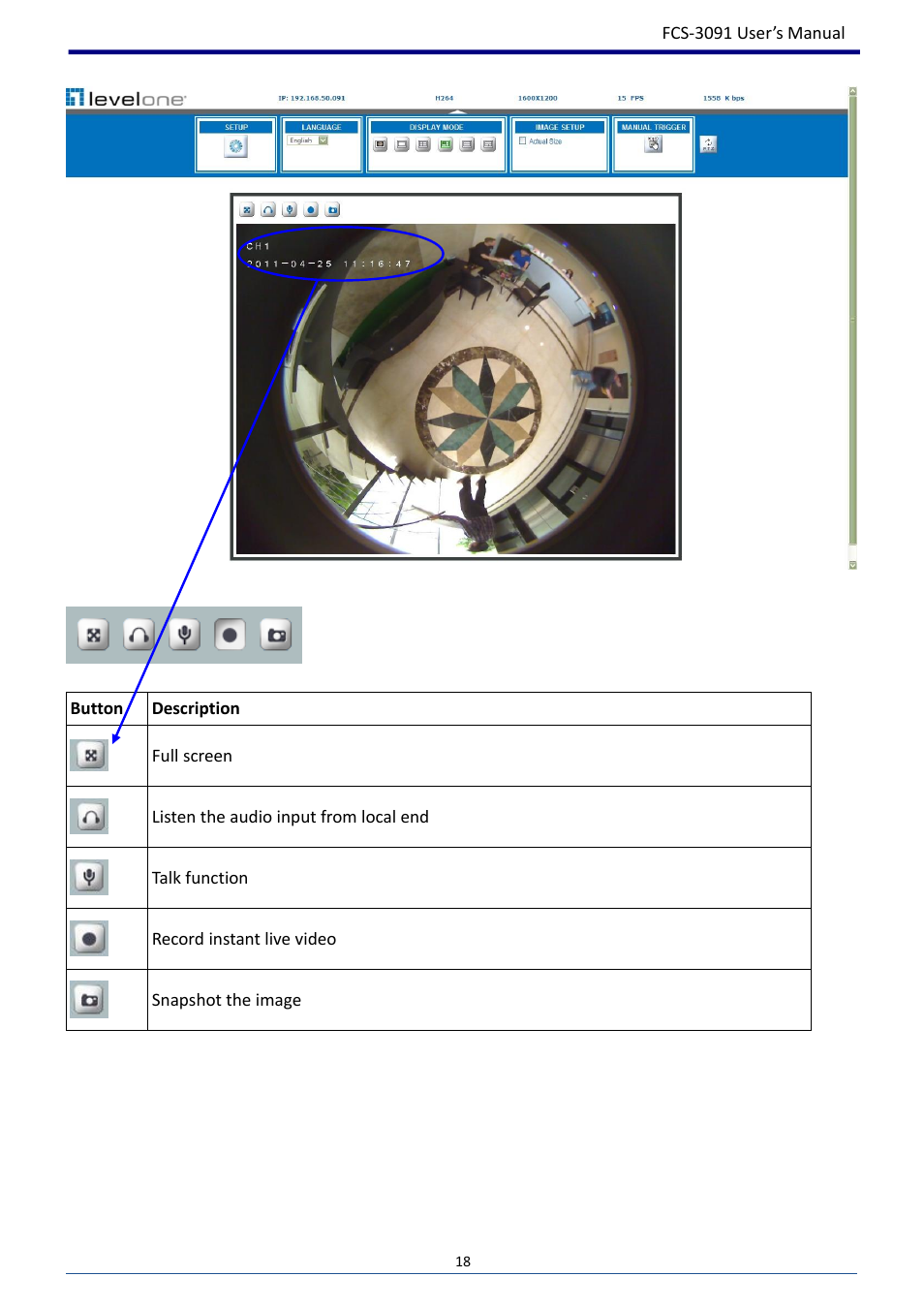Click the Description column header
Viewport: 924px width, 1308px height.
pos(196,708)
